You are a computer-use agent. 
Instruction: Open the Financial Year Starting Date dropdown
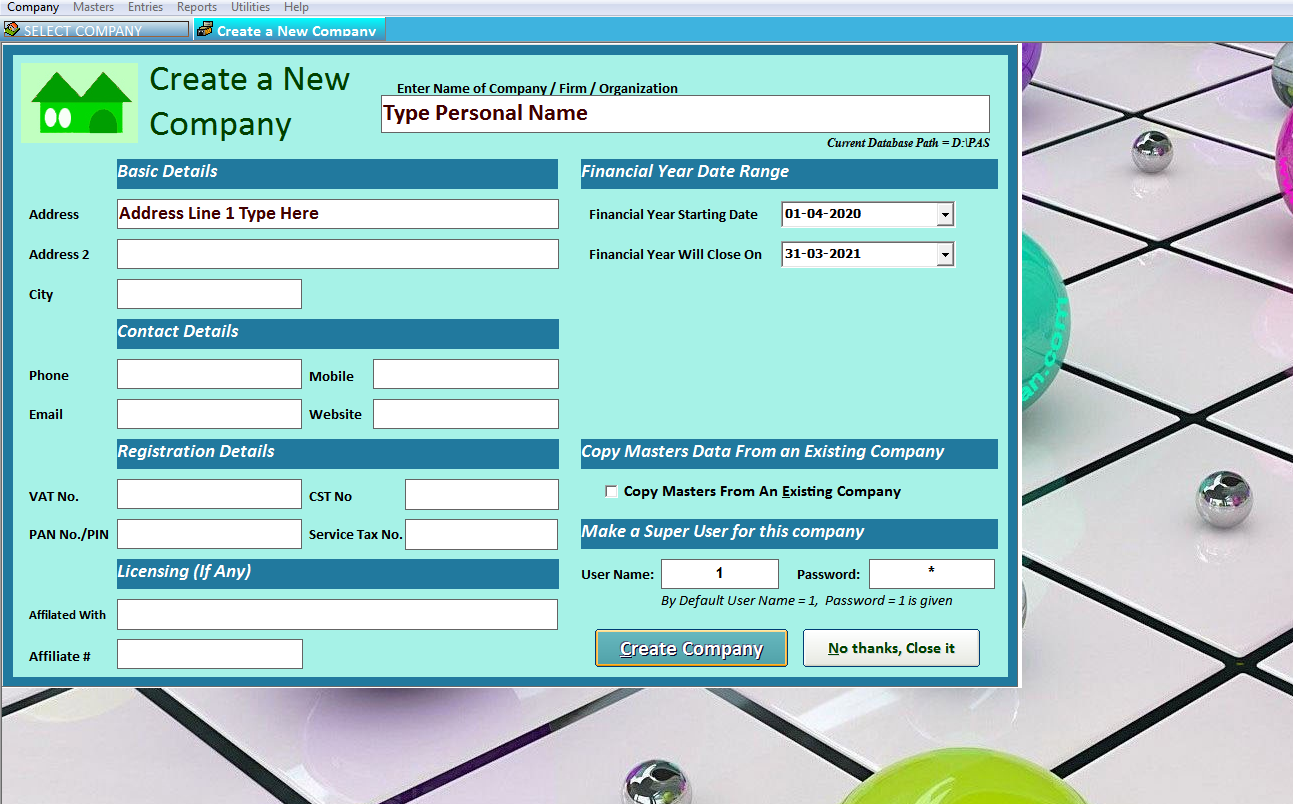(944, 214)
